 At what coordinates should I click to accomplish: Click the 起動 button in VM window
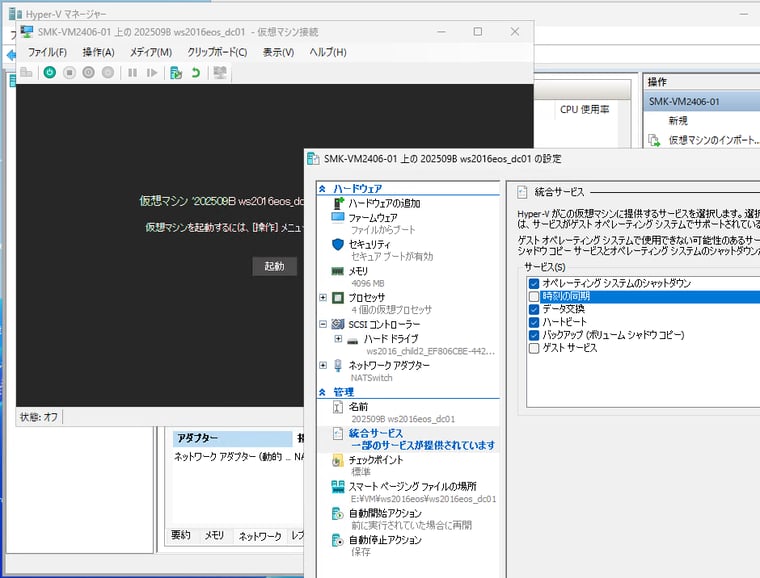[x=274, y=266]
